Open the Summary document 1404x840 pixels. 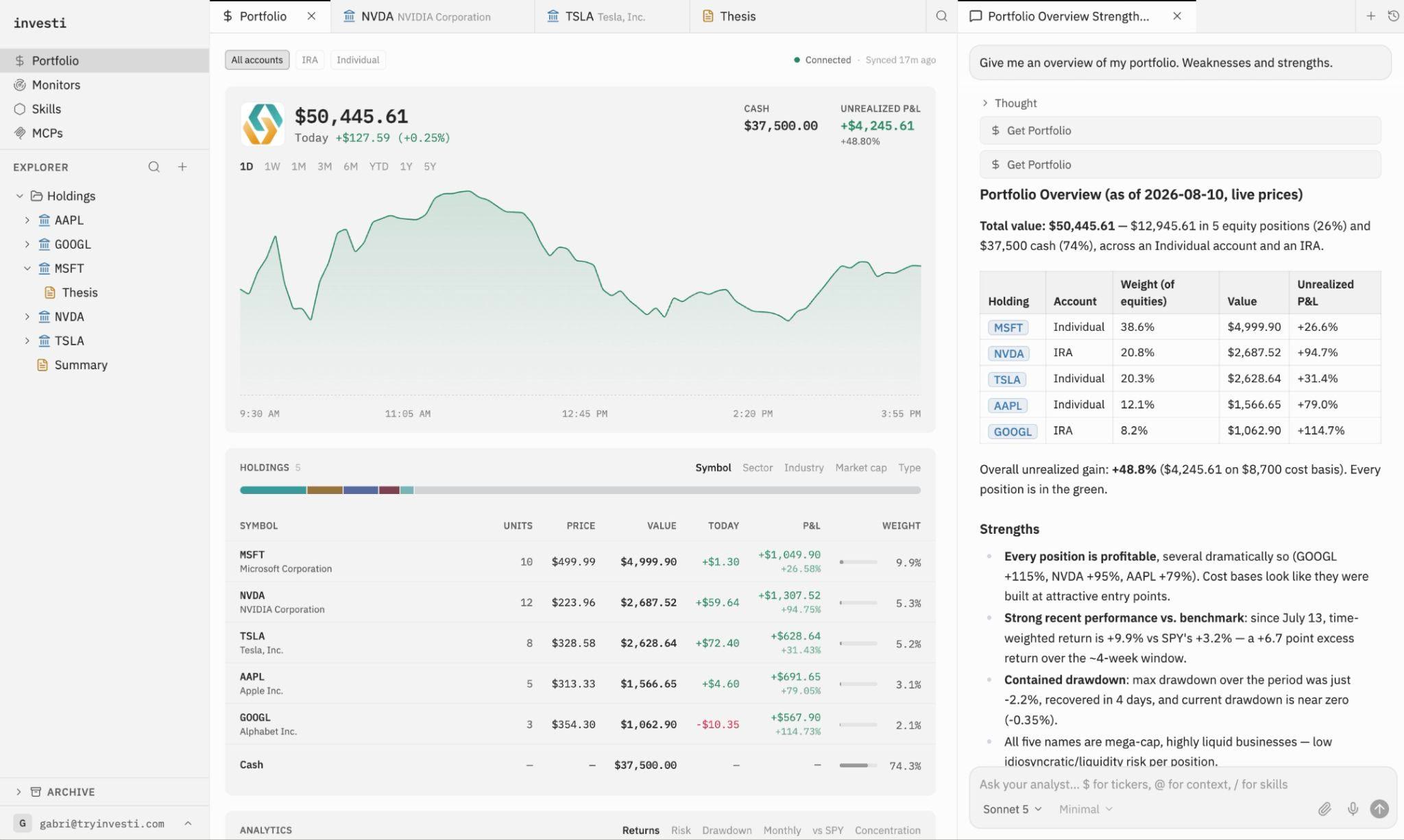81,365
